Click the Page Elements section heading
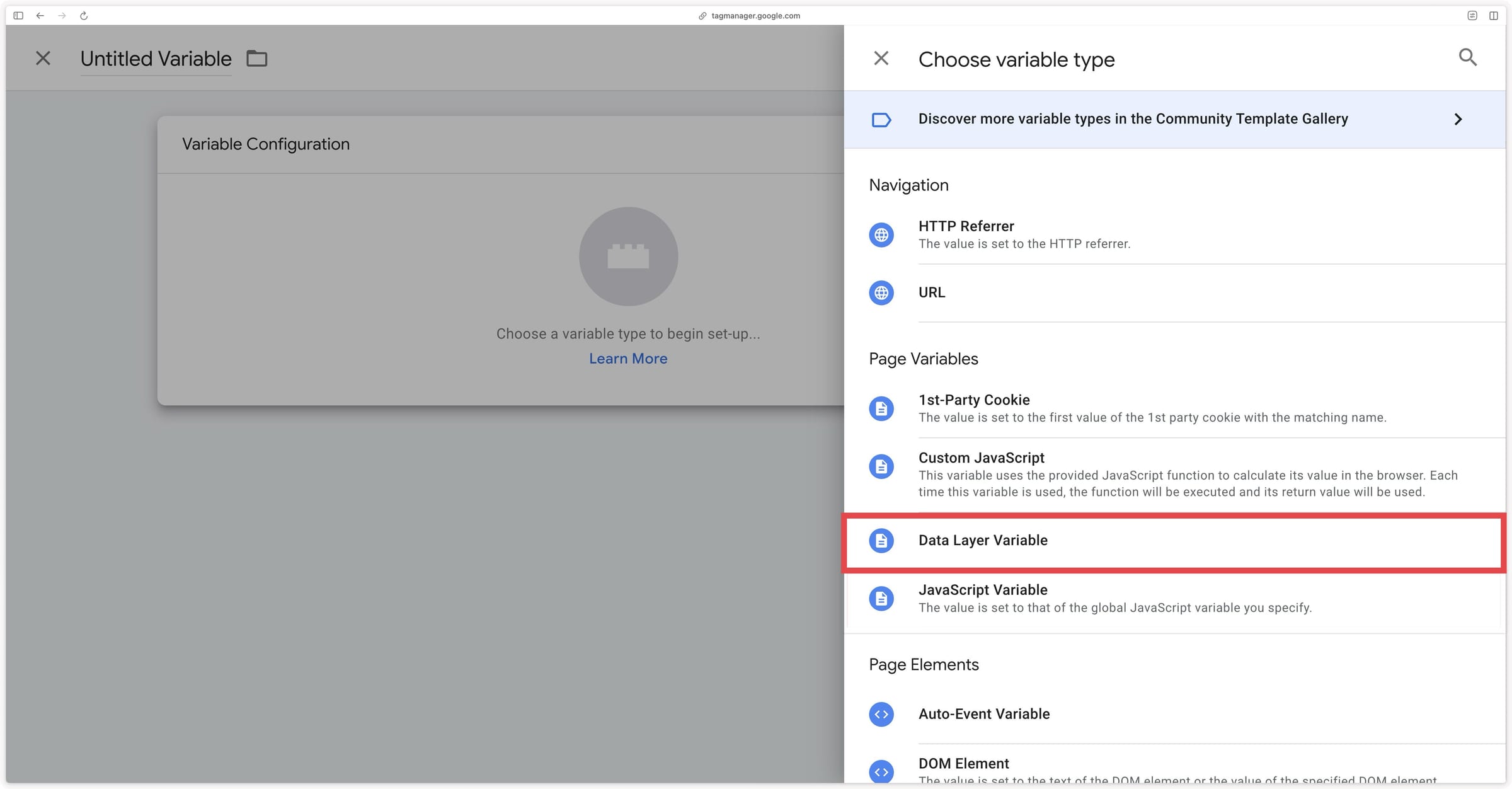The image size is (1512, 789). [924, 665]
